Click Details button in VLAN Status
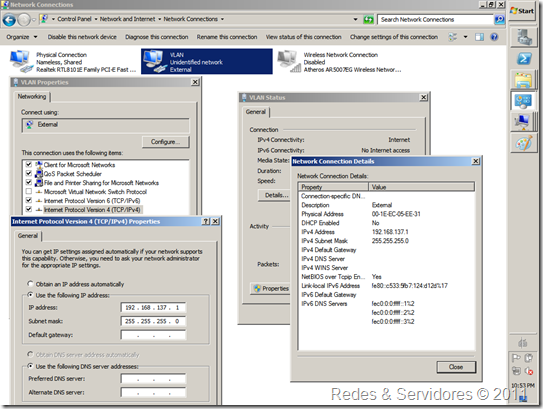543x409 pixels. point(274,195)
